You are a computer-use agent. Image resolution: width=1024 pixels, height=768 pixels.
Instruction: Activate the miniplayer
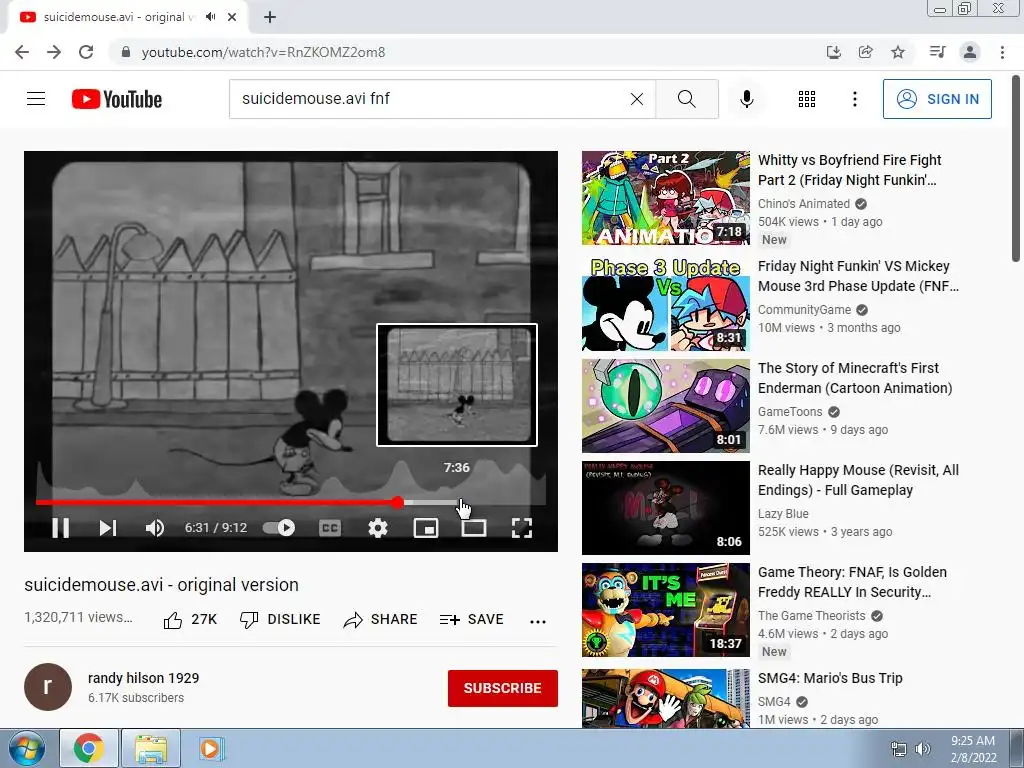pos(426,528)
